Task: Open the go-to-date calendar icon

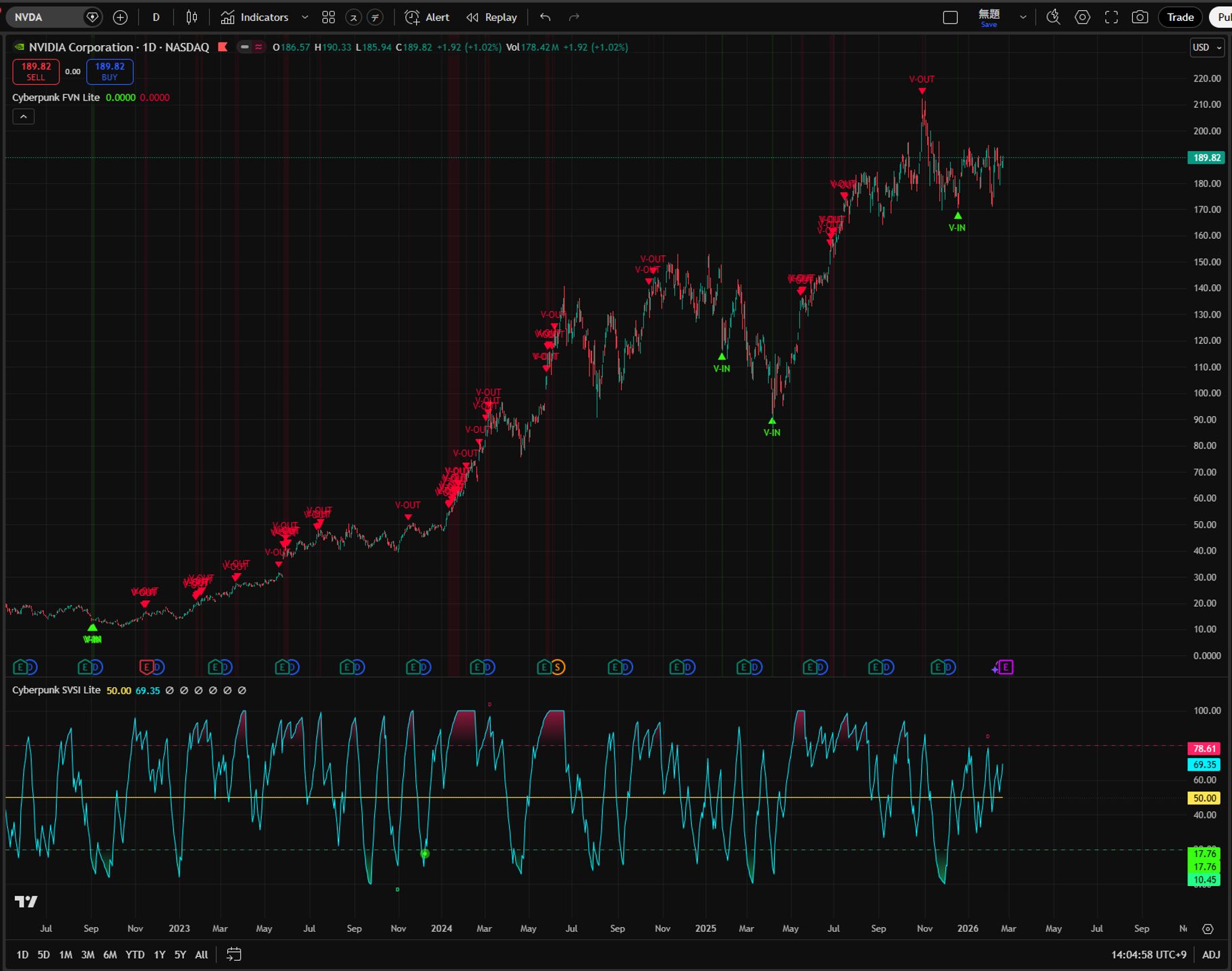Action: coord(234,954)
